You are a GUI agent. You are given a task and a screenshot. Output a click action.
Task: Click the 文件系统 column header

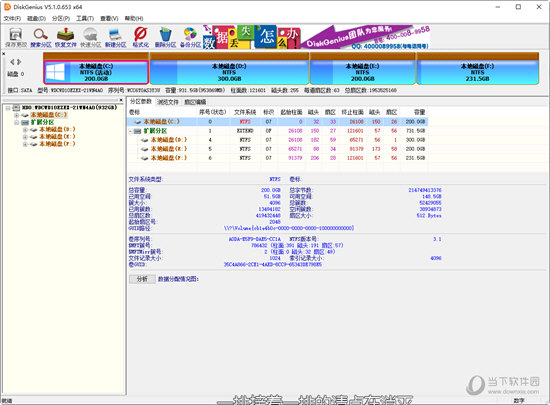pyautogui.click(x=245, y=112)
